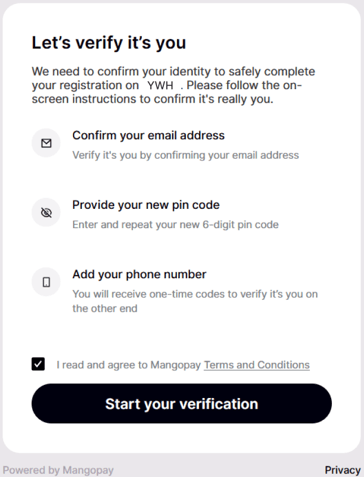Image resolution: width=364 pixels, height=477 pixels.
Task: Select the Confirm your email address step heading
Action: (148, 135)
